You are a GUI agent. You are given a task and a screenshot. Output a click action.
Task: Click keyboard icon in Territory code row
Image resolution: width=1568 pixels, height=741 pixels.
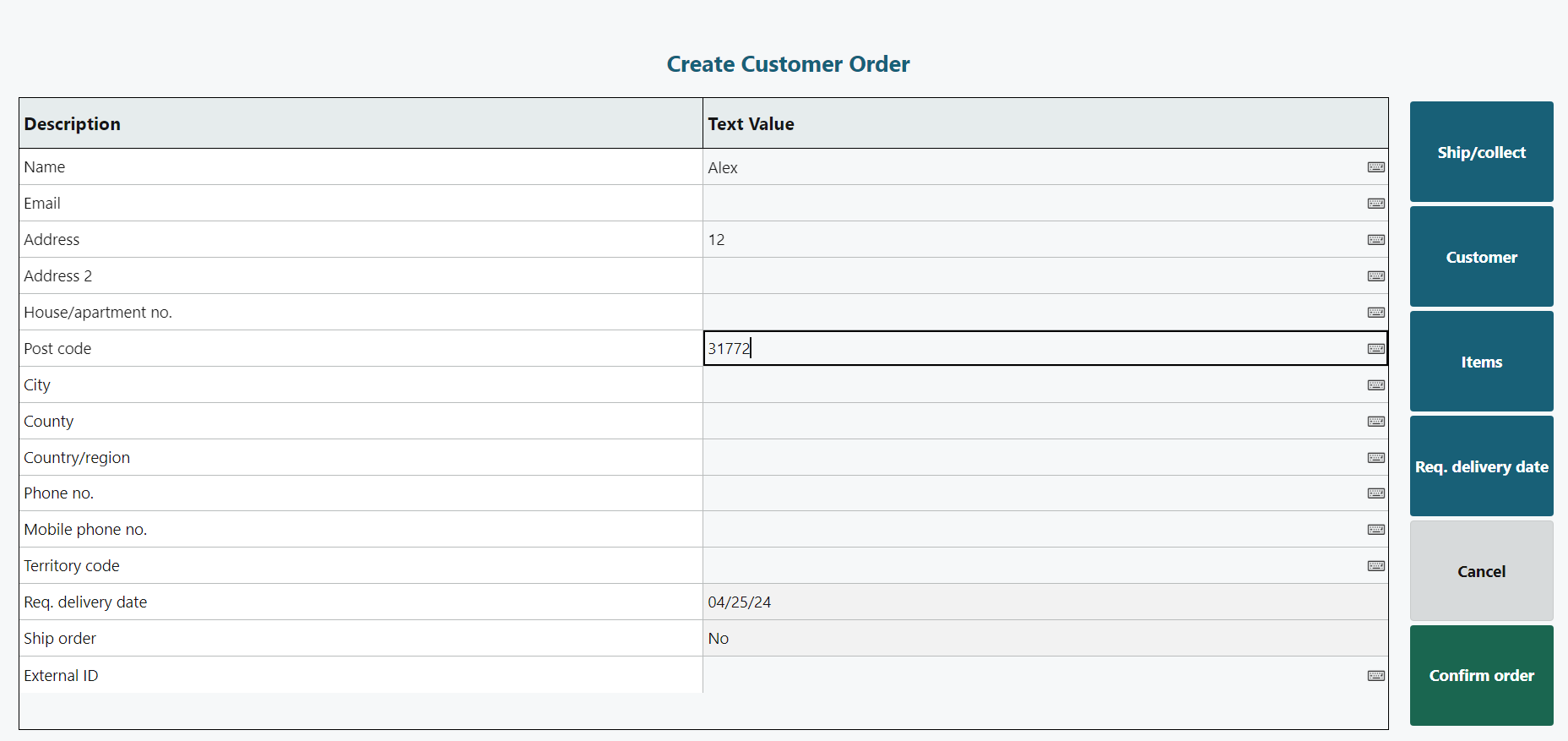click(x=1375, y=566)
